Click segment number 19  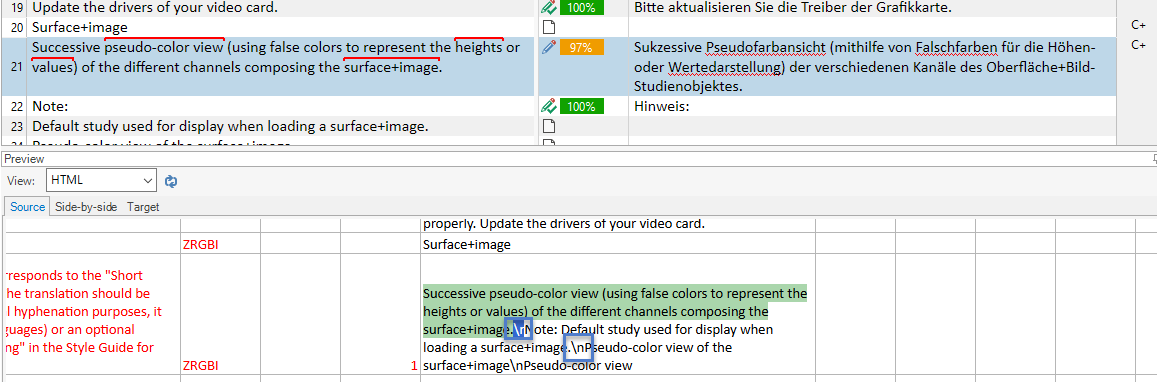click(x=18, y=8)
